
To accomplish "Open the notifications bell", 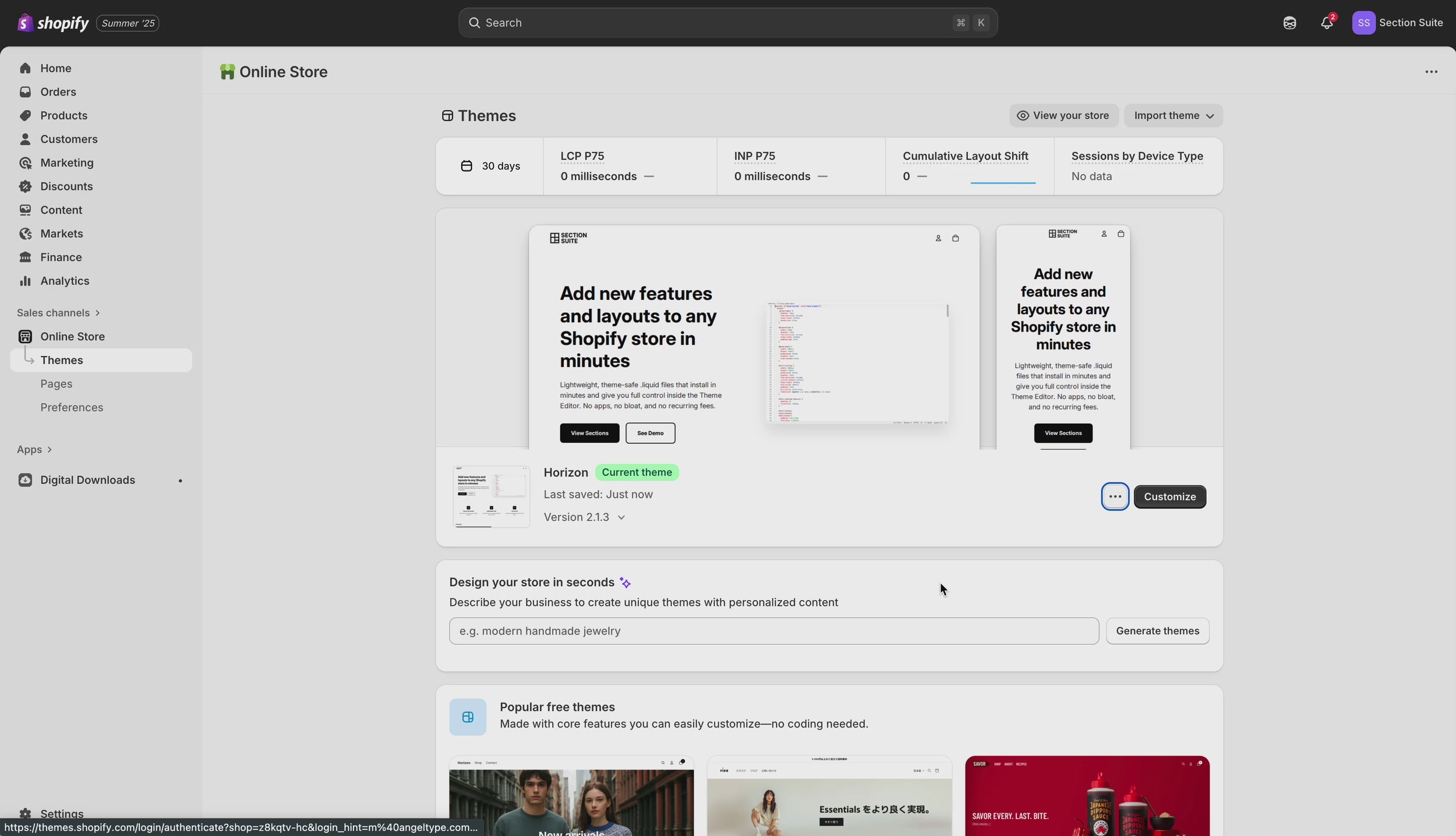I will pyautogui.click(x=1327, y=23).
